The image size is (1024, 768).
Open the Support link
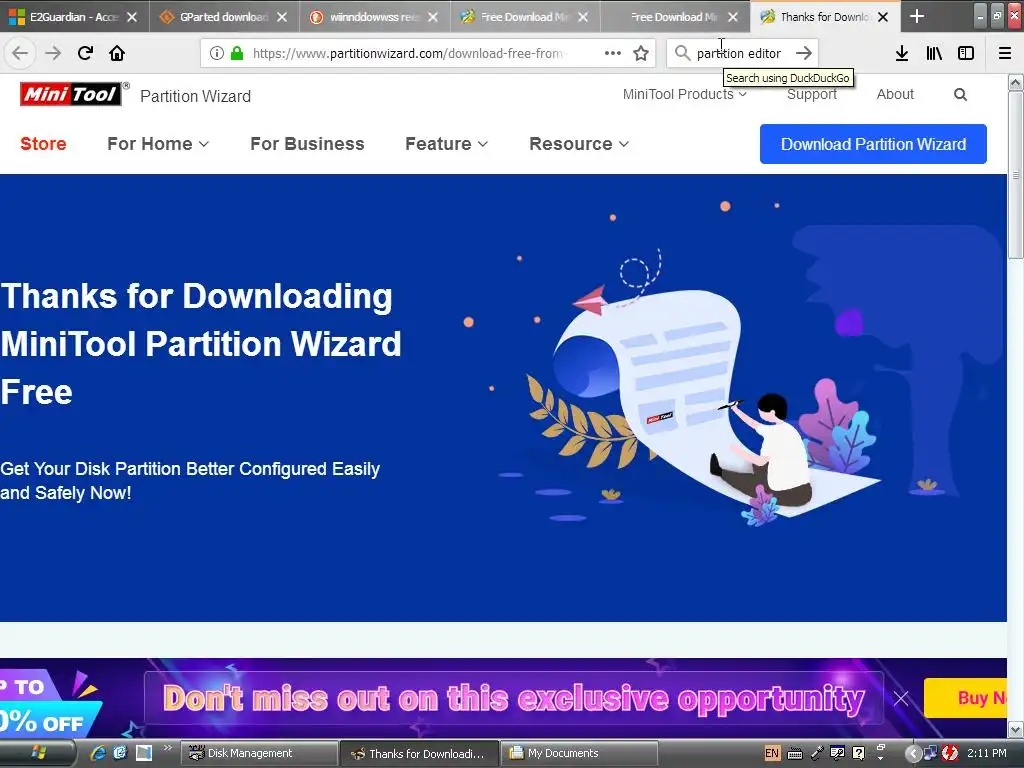click(x=812, y=95)
